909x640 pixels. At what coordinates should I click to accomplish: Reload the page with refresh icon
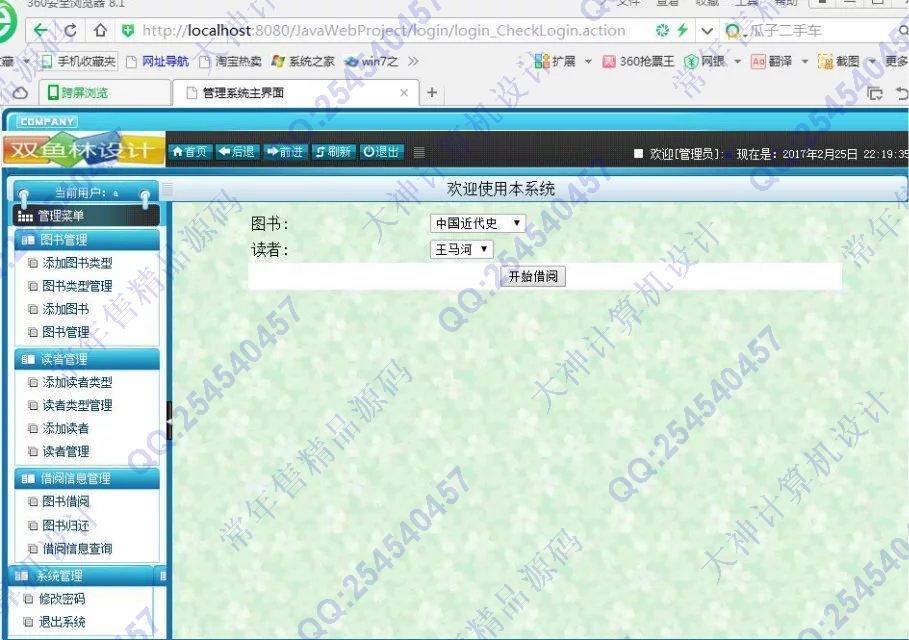pyautogui.click(x=71, y=30)
